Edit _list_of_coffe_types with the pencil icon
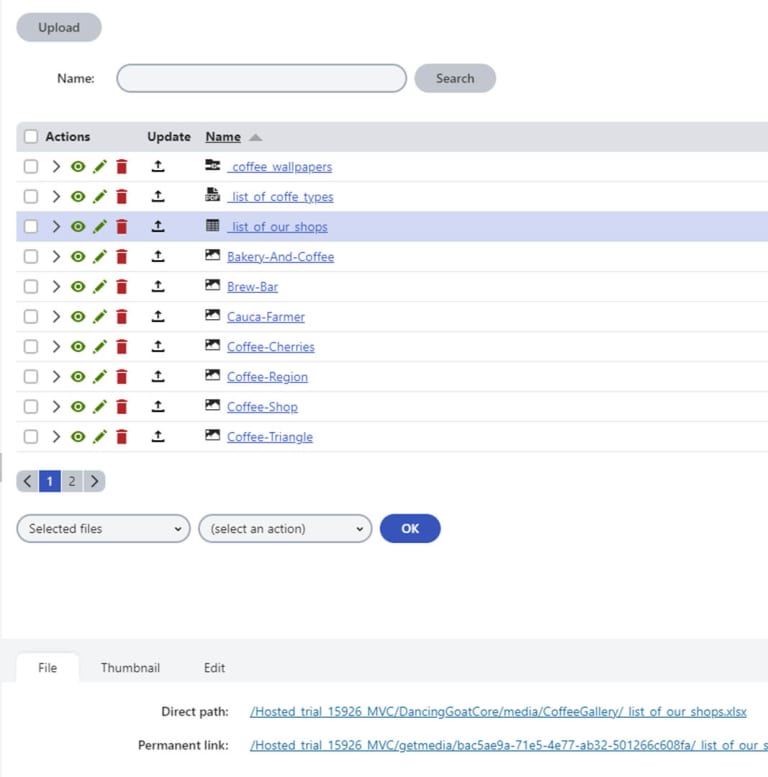This screenshot has width=768, height=777. [100, 197]
